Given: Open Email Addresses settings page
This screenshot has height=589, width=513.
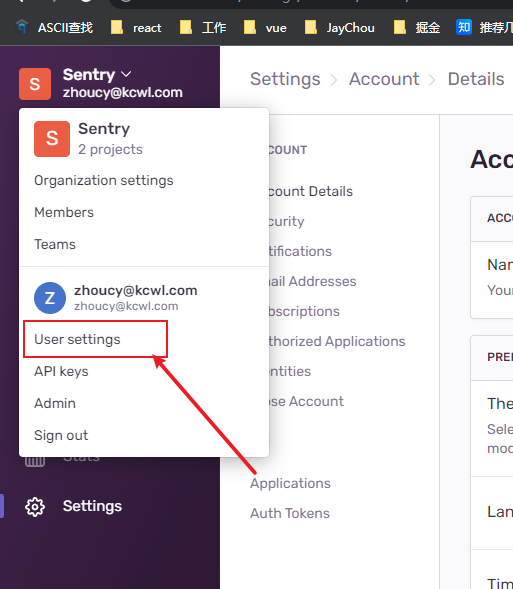Looking at the screenshot, I should point(312,281).
